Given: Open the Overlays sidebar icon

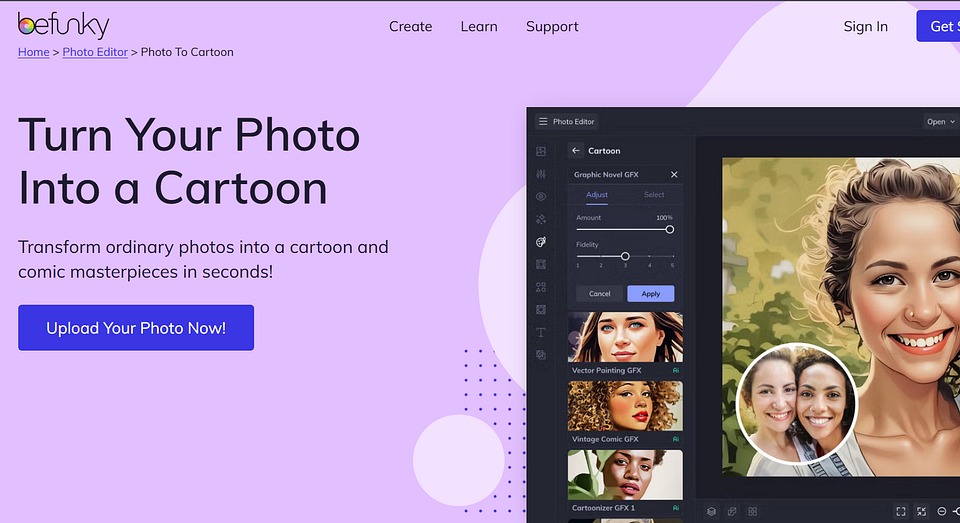Looking at the screenshot, I should [x=541, y=310].
